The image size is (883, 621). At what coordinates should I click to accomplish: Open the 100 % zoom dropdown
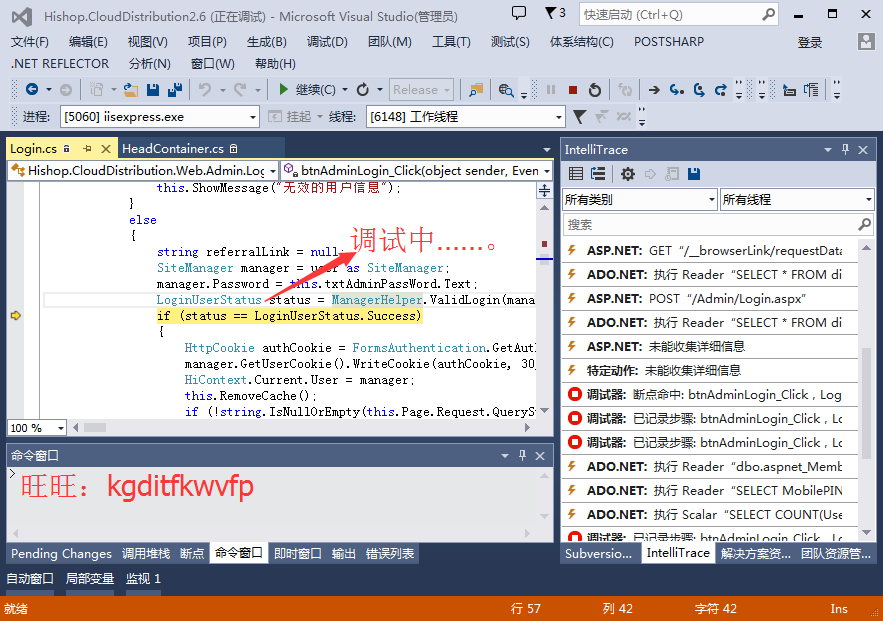[x=60, y=428]
